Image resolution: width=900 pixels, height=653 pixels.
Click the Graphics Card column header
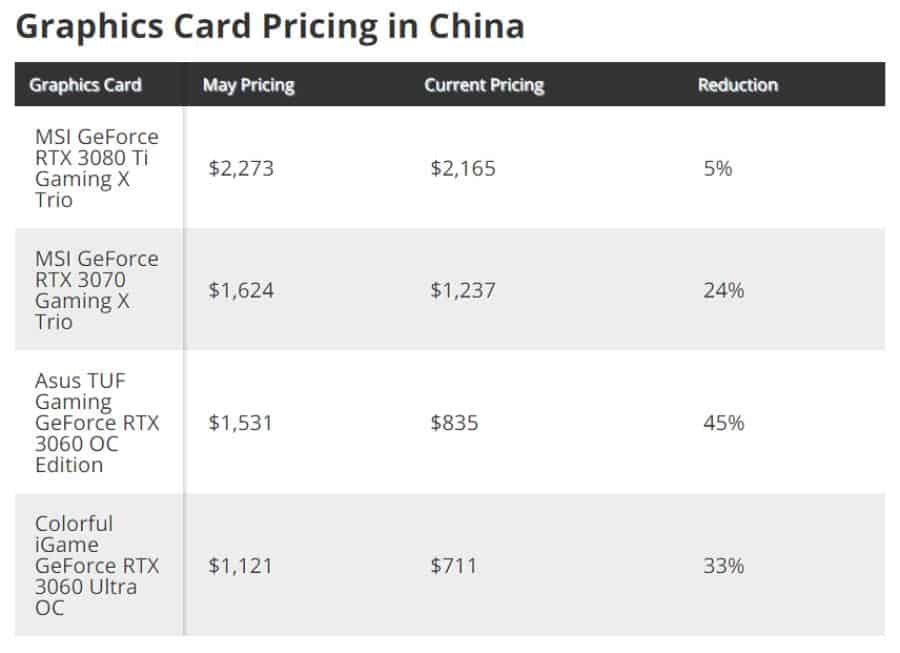point(85,85)
